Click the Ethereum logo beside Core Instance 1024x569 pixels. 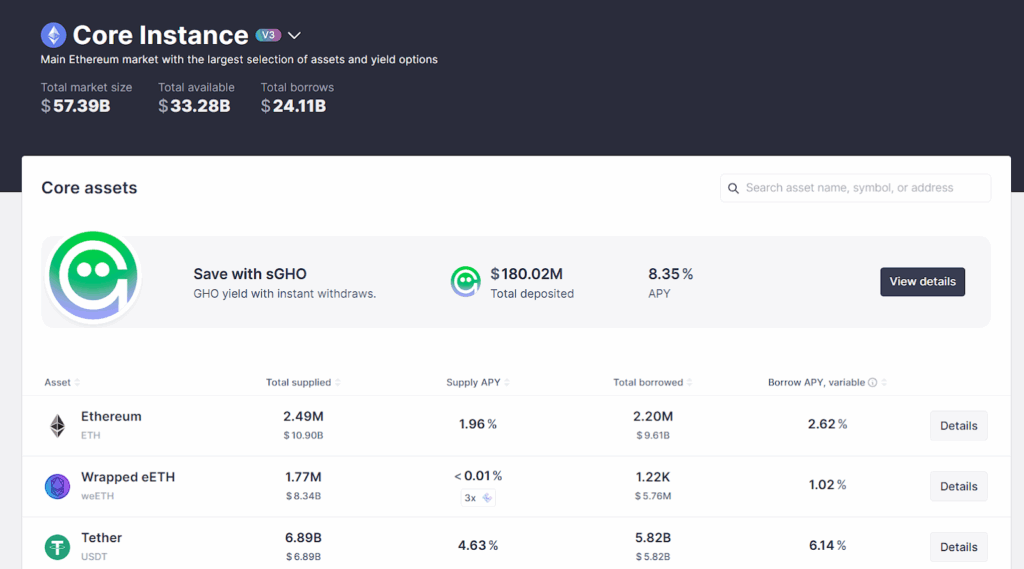pyautogui.click(x=53, y=36)
